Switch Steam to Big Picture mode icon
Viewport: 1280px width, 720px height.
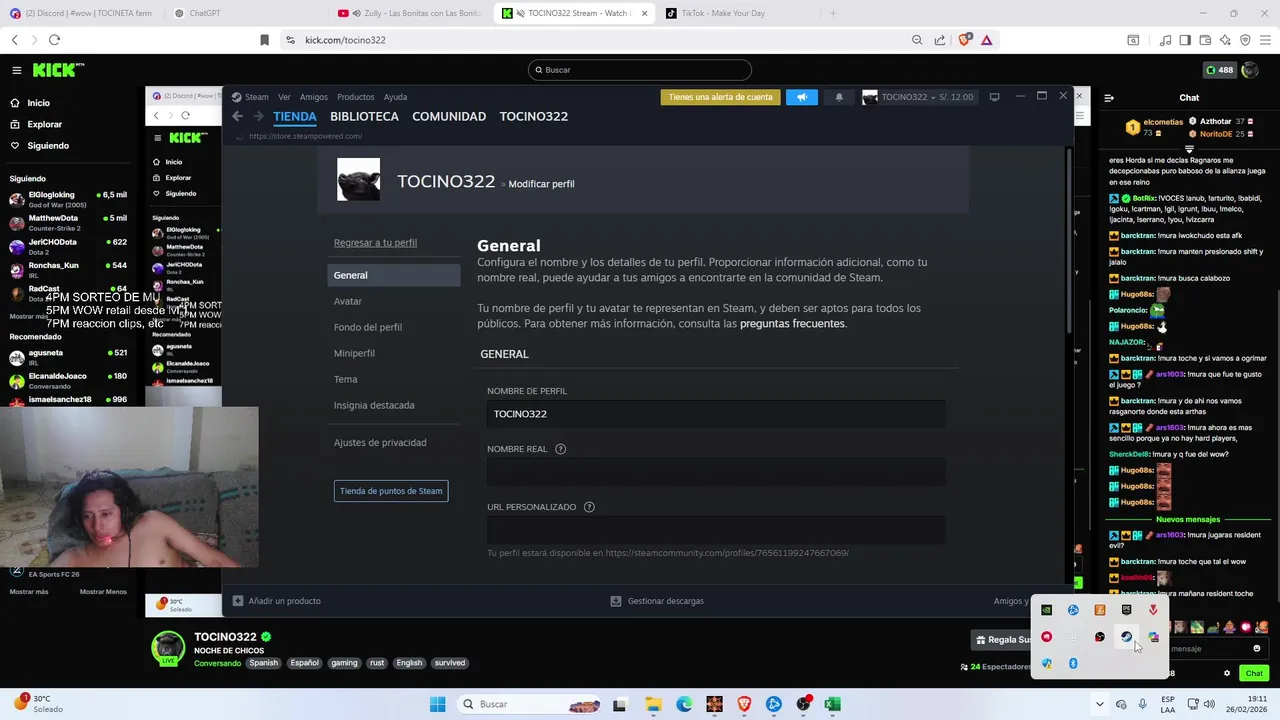click(994, 97)
